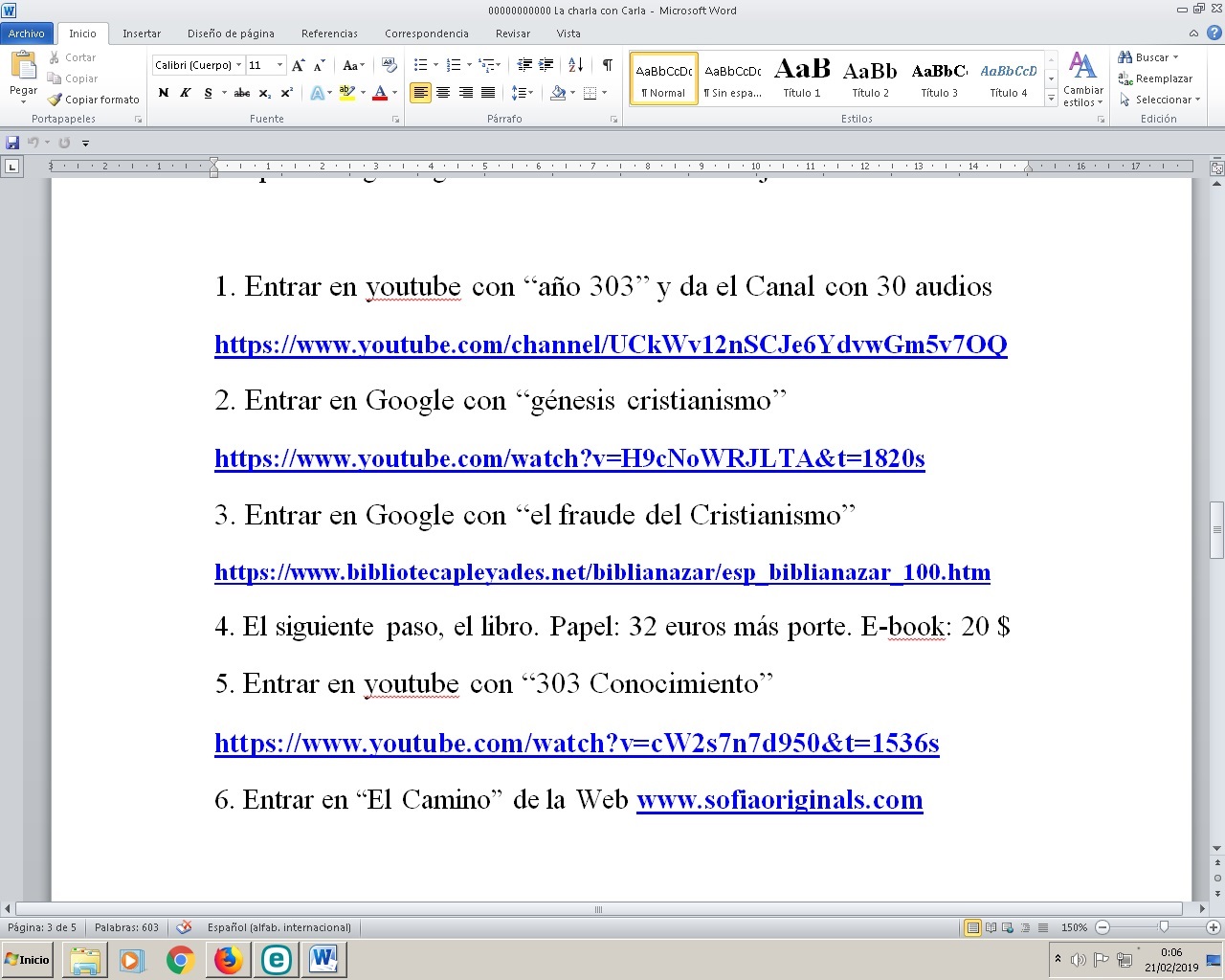Open the font name dropdown
This screenshot has height=980, width=1225.
tap(239, 65)
